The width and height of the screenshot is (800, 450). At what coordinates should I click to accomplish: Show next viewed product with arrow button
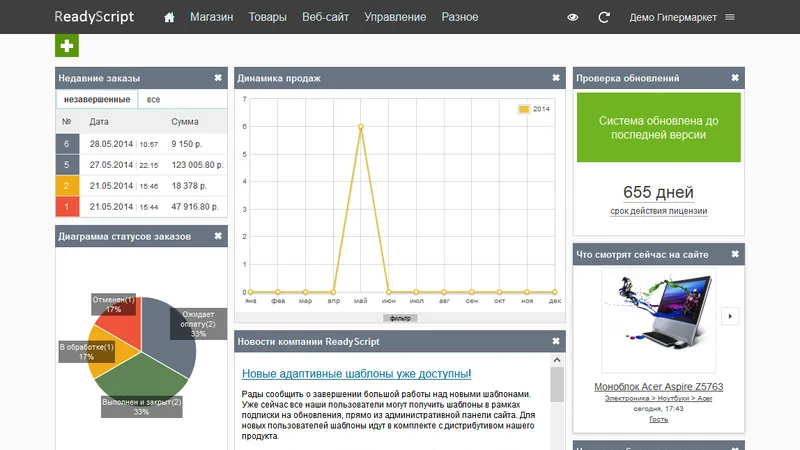[730, 316]
